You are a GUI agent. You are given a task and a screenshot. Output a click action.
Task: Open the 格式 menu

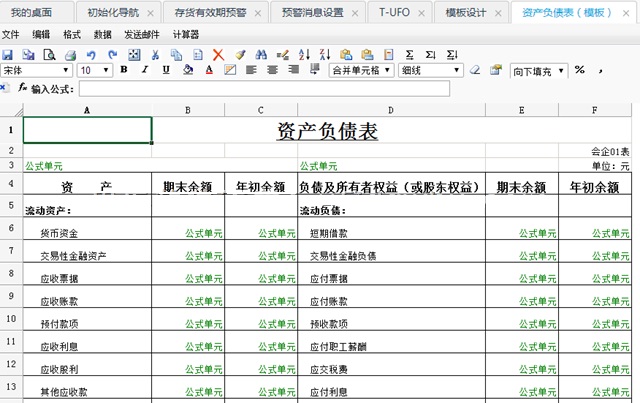[72, 34]
